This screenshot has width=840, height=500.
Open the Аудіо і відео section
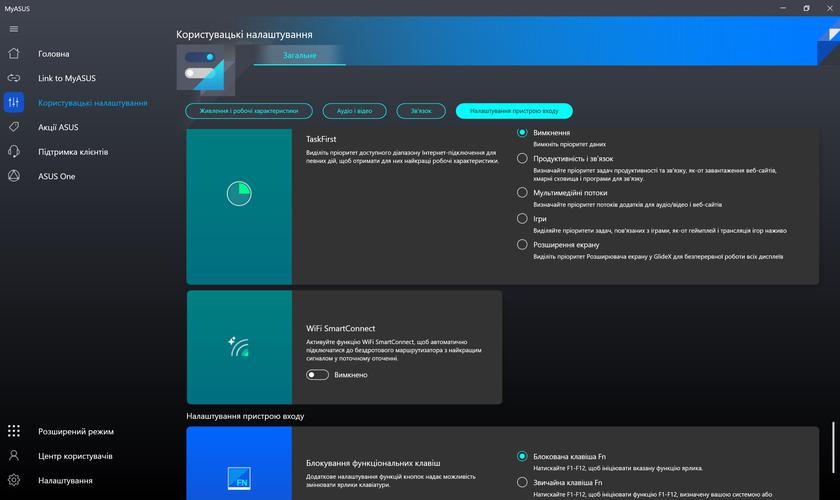point(354,111)
